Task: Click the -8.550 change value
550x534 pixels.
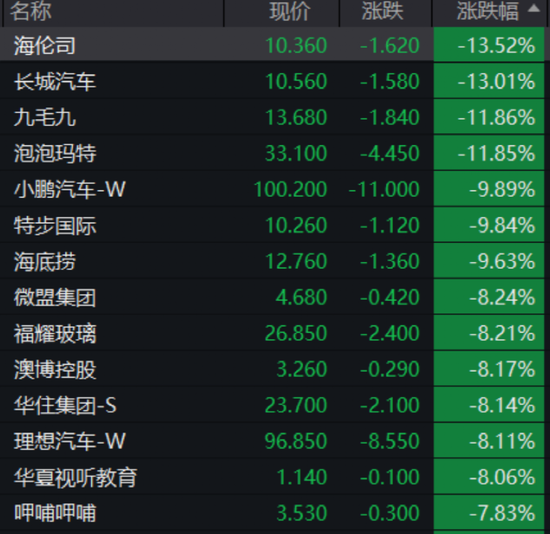Action: point(390,441)
